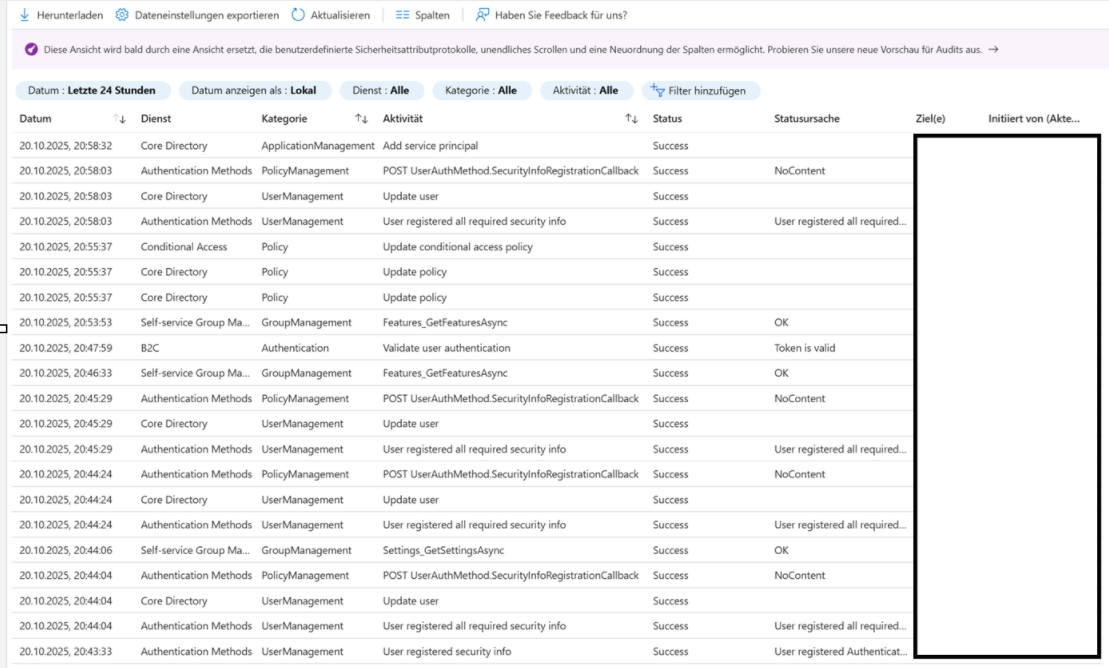The image size is (1109, 668).
Task: Select the 'Validate user authentication' activity
Action: (x=446, y=348)
